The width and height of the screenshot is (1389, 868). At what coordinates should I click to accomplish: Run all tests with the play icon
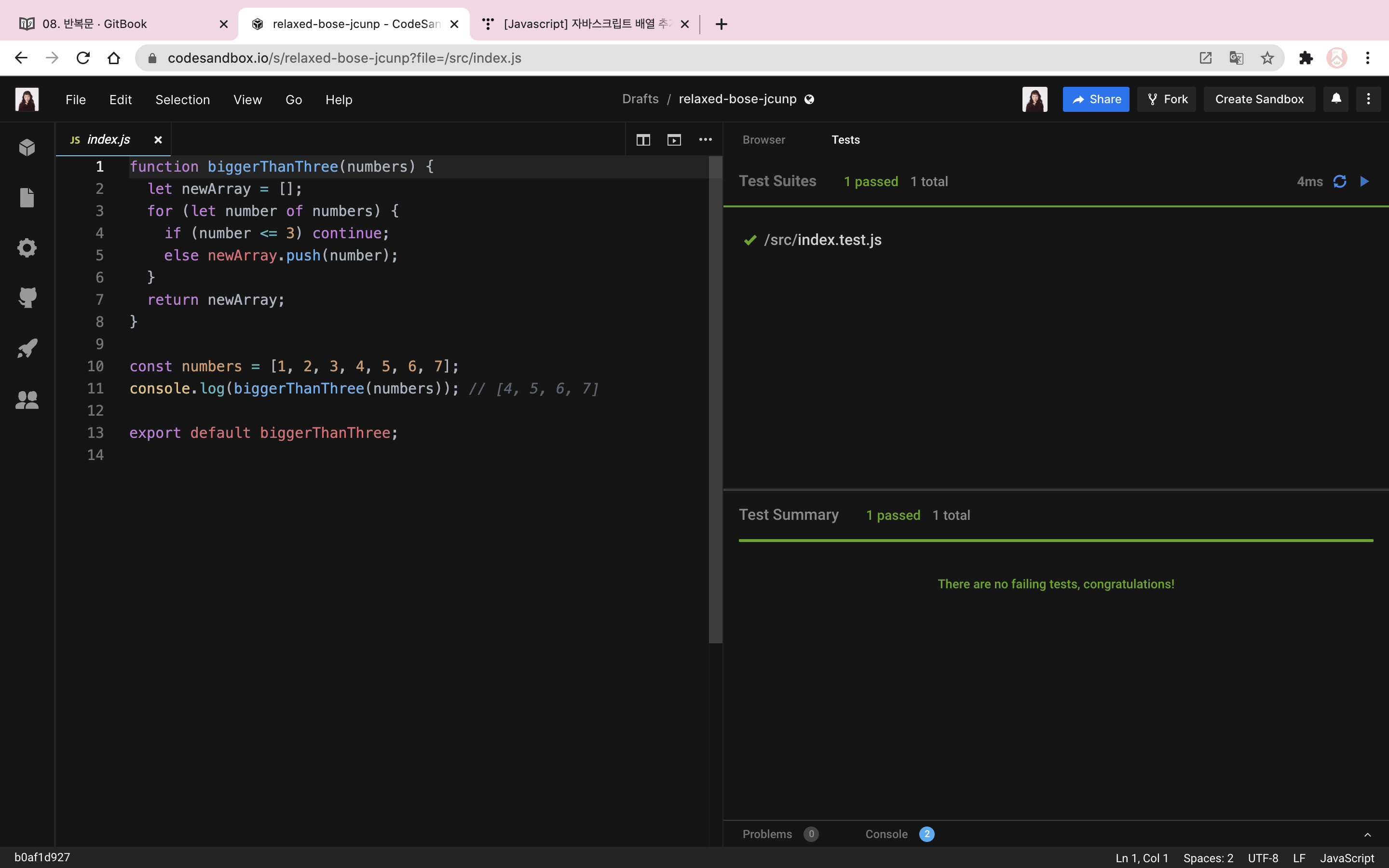1365,181
